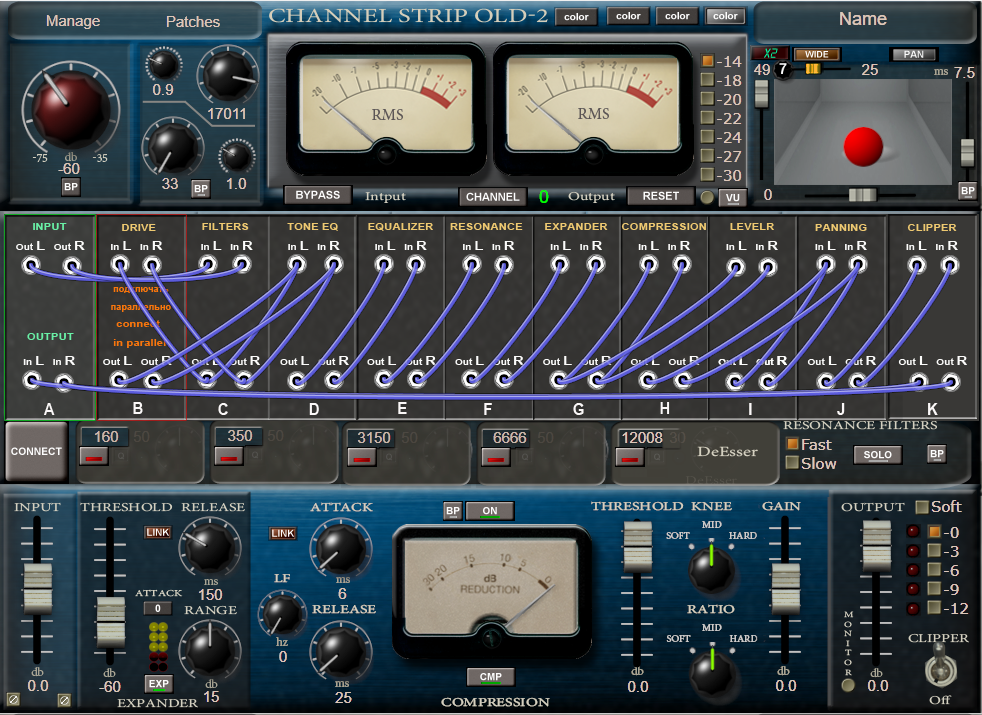
Task: Tick the -30 level checkbox
Action: pos(707,174)
